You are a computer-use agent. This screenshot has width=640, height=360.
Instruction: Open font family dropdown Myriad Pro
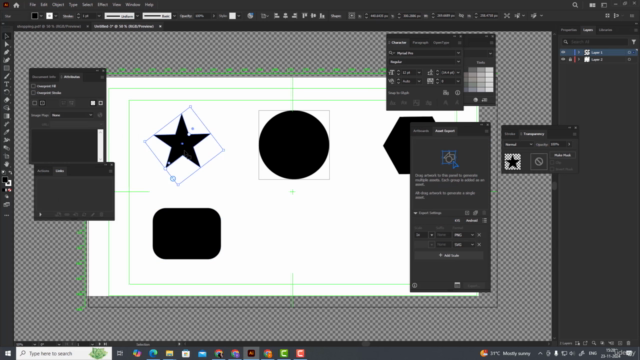coord(458,53)
